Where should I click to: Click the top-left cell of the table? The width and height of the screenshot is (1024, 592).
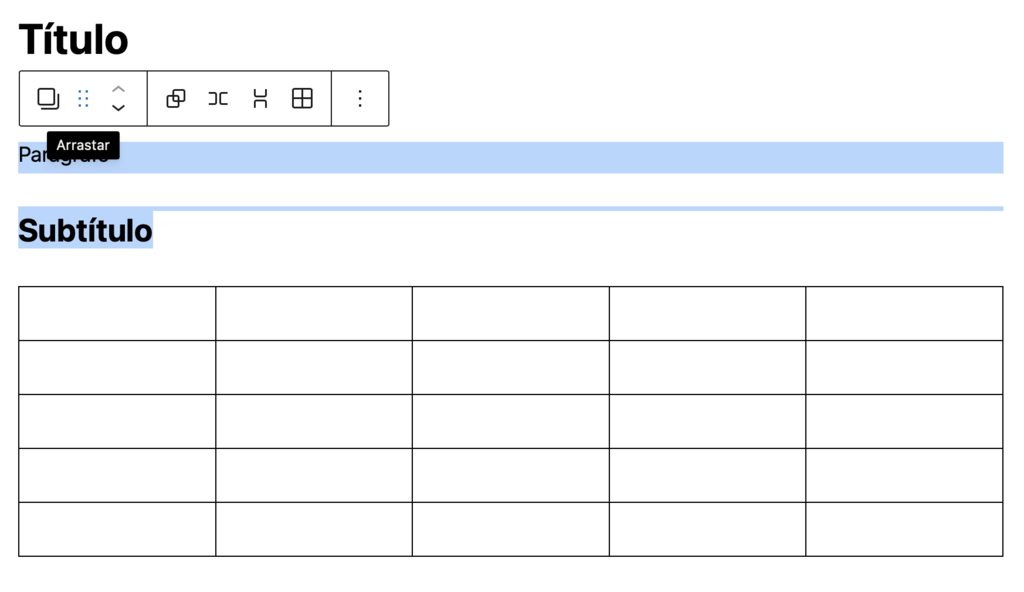[x=117, y=313]
